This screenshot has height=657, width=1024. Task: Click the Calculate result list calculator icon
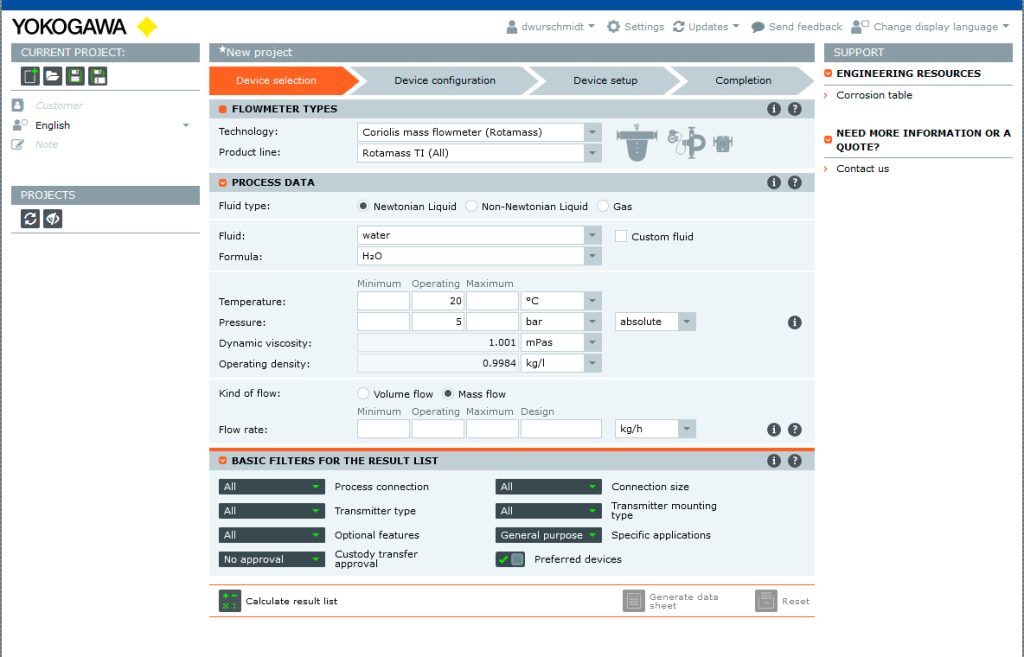[x=230, y=601]
